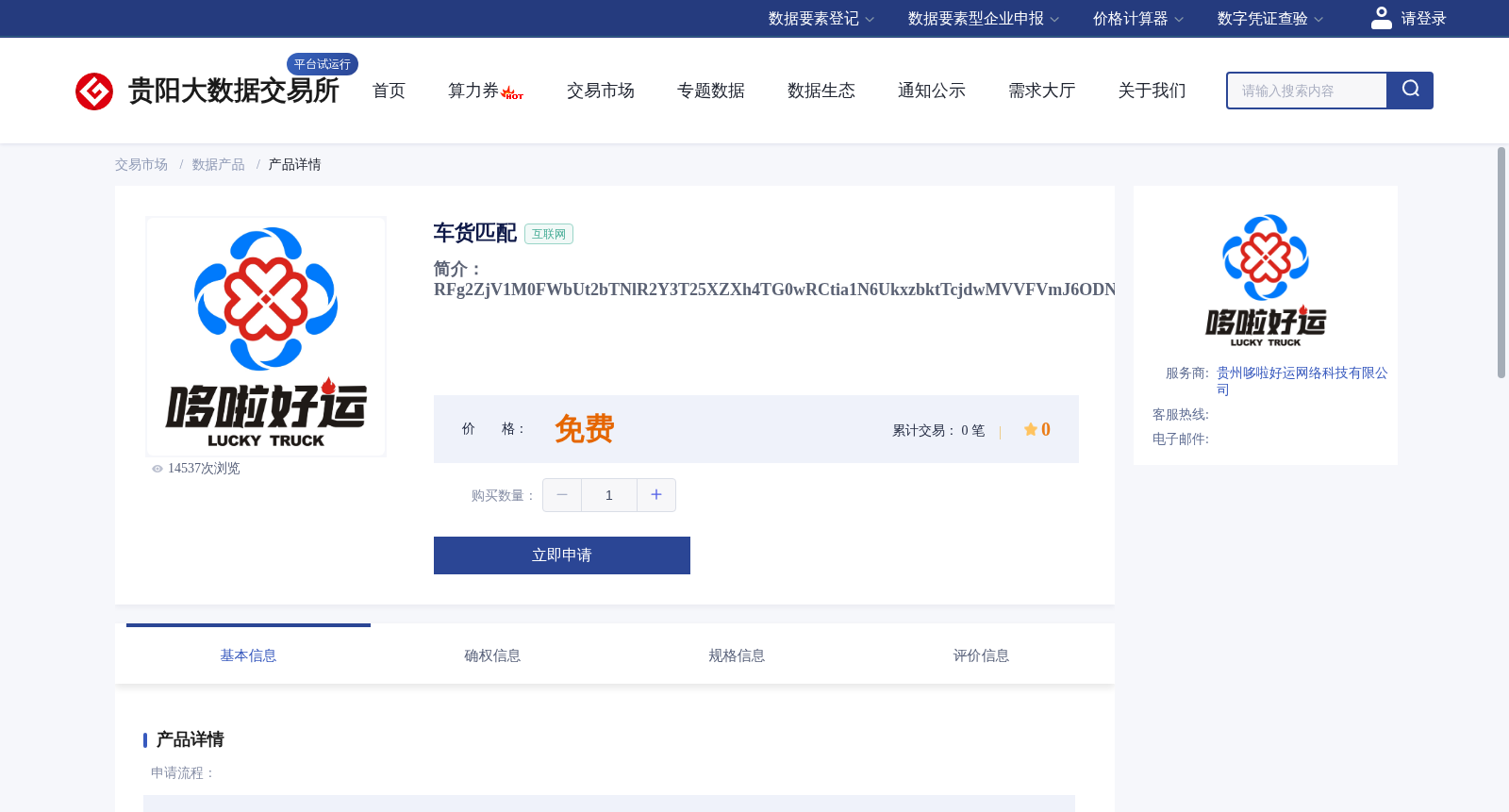1509x812 pixels.
Task: Click the eye icon beside 14537次浏览
Action: pyautogui.click(x=158, y=469)
